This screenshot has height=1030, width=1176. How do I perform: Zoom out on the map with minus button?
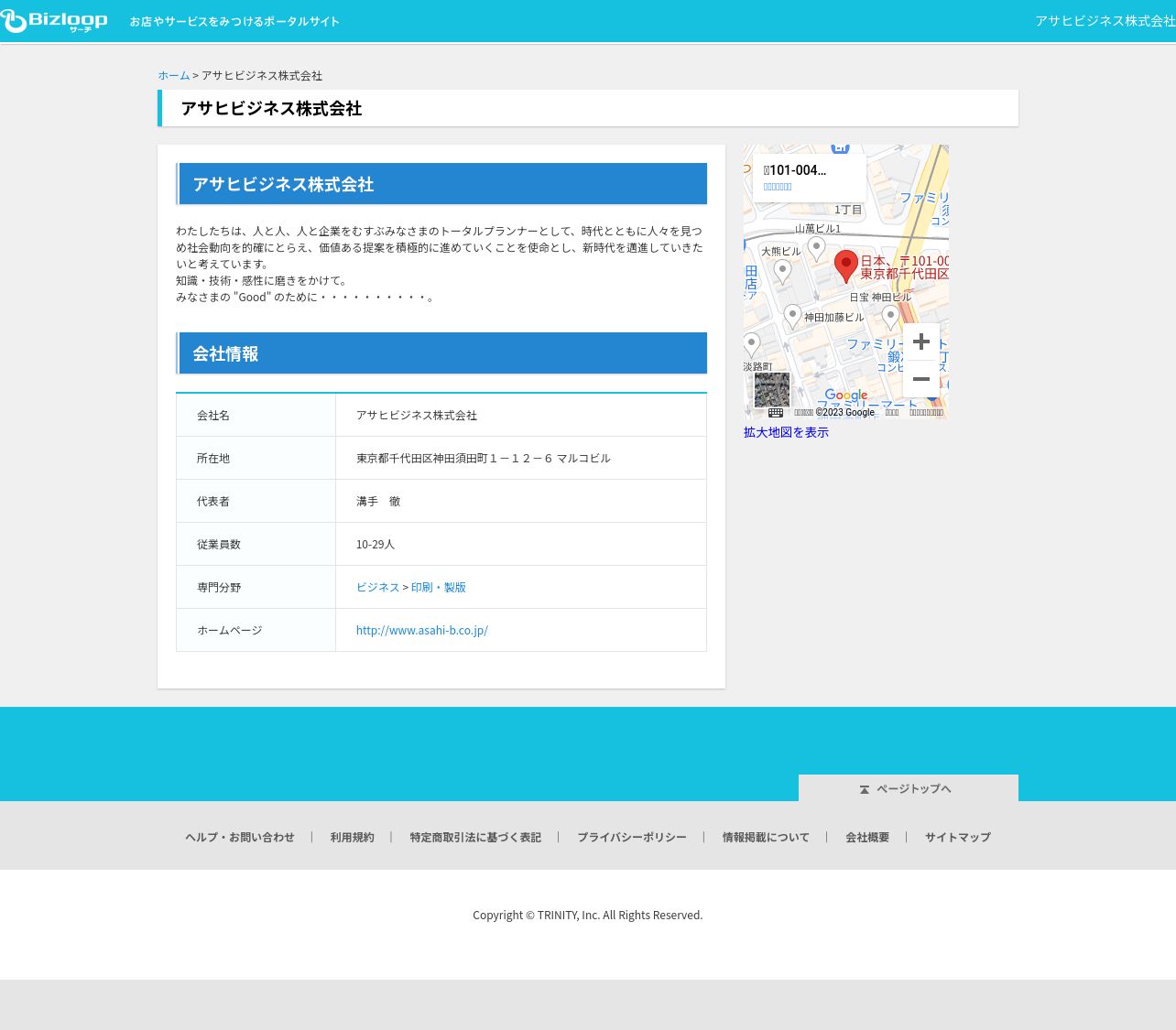pyautogui.click(x=920, y=379)
